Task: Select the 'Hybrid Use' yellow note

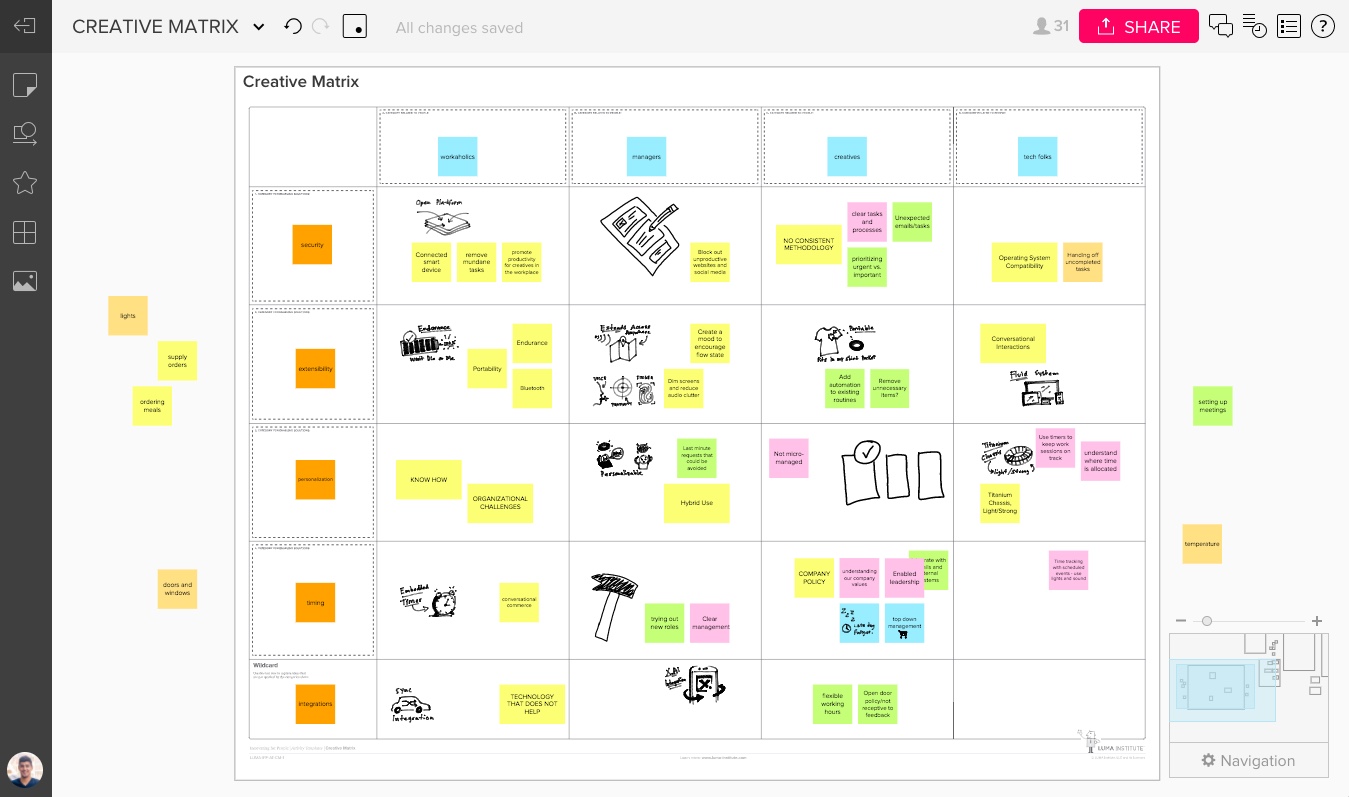Action: click(697, 503)
